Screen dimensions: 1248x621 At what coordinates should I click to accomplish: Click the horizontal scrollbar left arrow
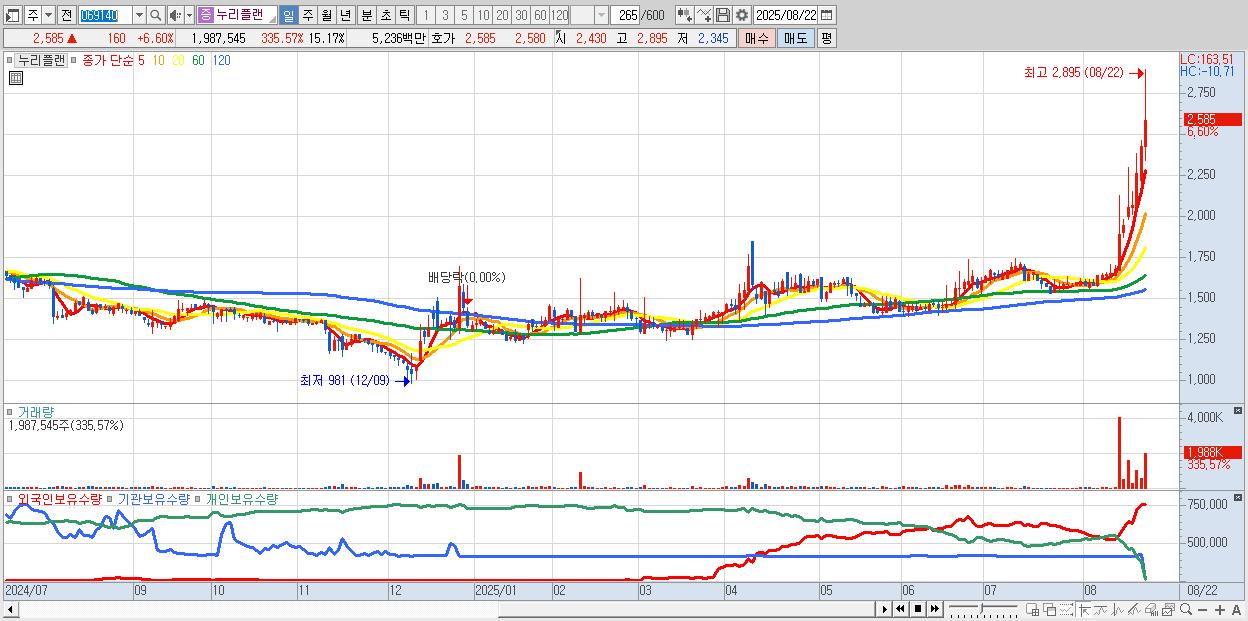tap(10, 609)
